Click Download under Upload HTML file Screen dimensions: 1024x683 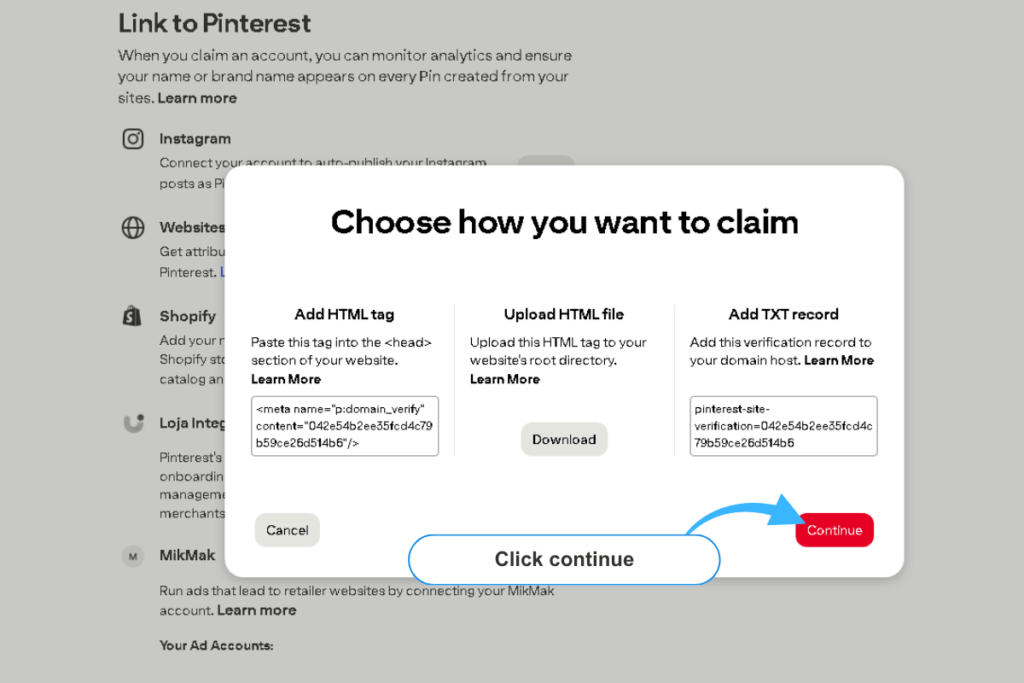564,439
